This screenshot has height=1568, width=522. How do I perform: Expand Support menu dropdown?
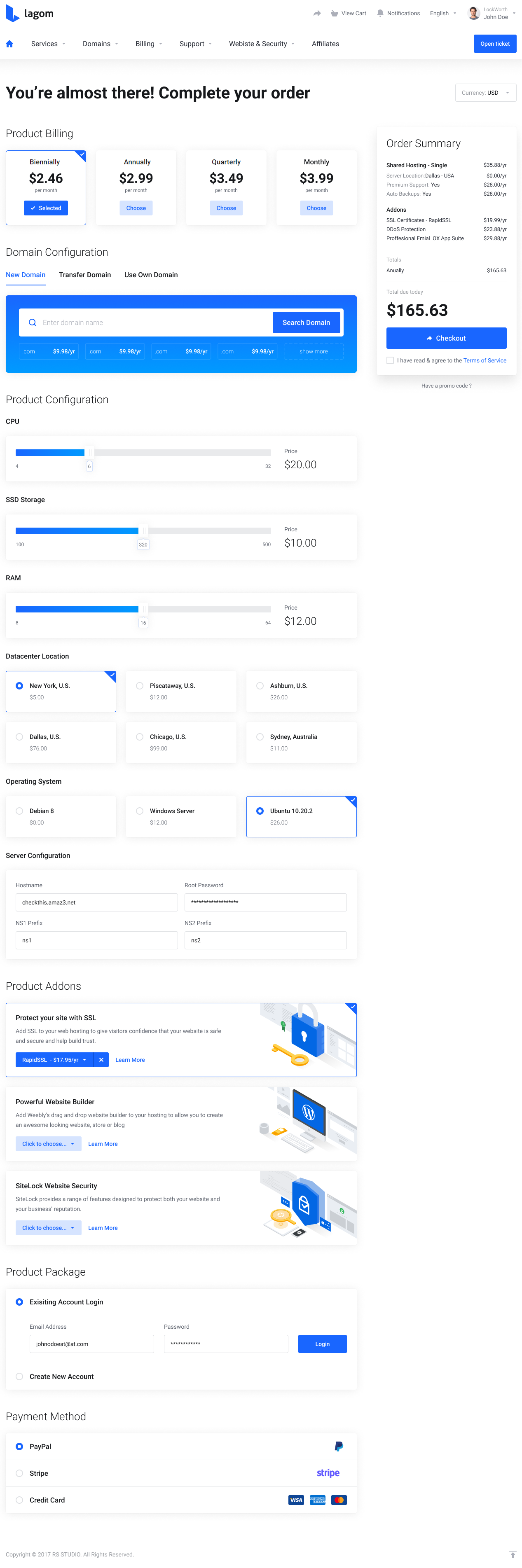click(196, 44)
